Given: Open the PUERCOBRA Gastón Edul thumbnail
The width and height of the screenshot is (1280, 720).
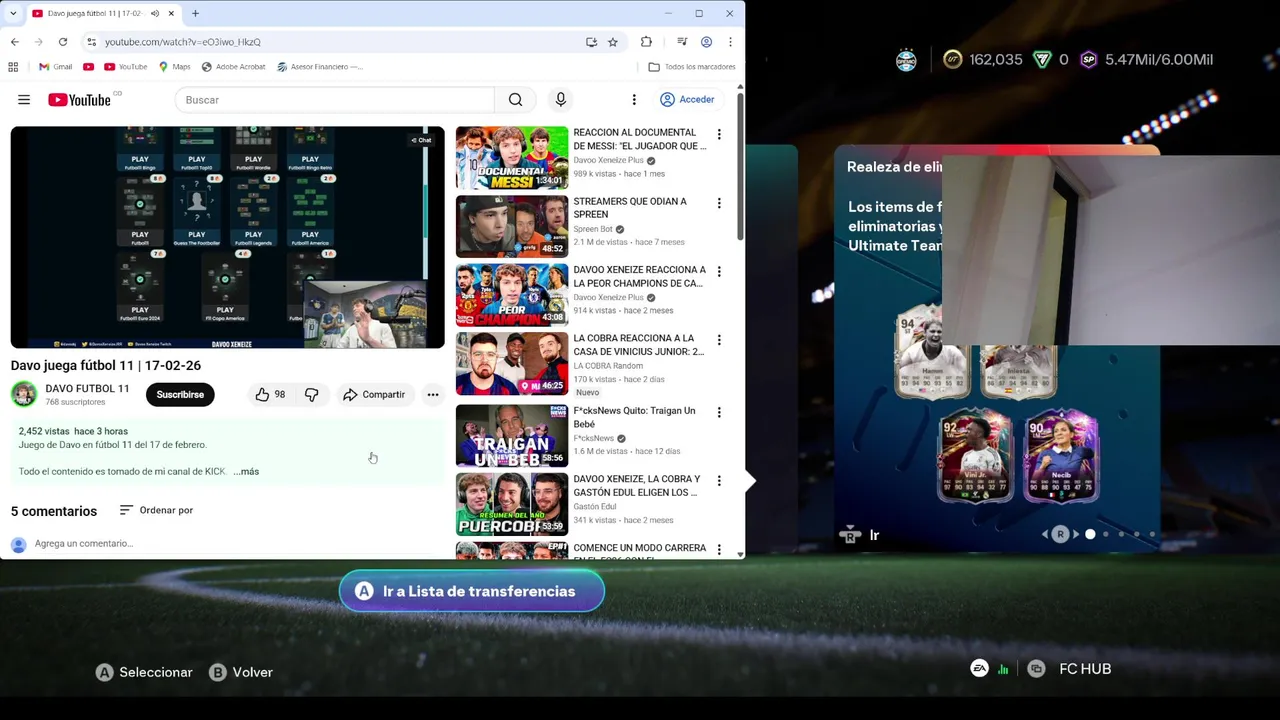Looking at the screenshot, I should [512, 505].
